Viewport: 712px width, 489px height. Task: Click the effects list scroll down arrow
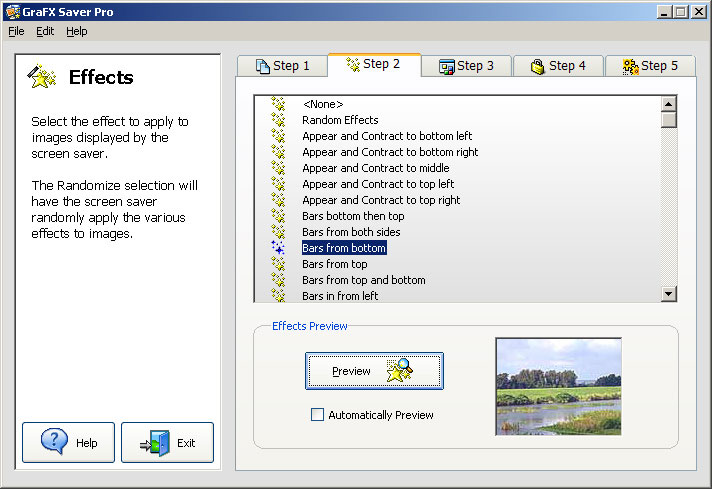click(668, 293)
